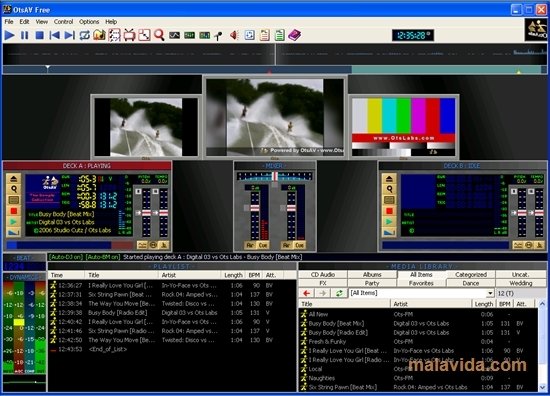Click Deck A blue fade ramp button
The width and height of the screenshot is (550, 396).
[x=14, y=232]
